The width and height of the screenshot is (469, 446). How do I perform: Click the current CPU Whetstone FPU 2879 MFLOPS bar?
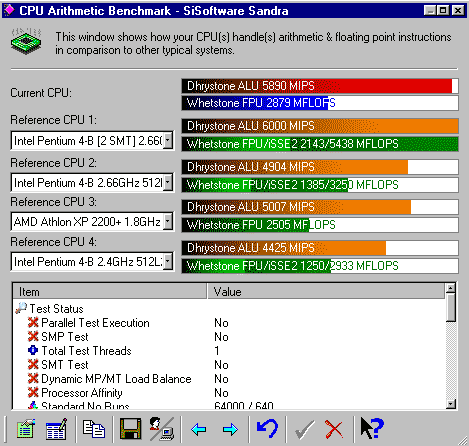click(x=320, y=103)
